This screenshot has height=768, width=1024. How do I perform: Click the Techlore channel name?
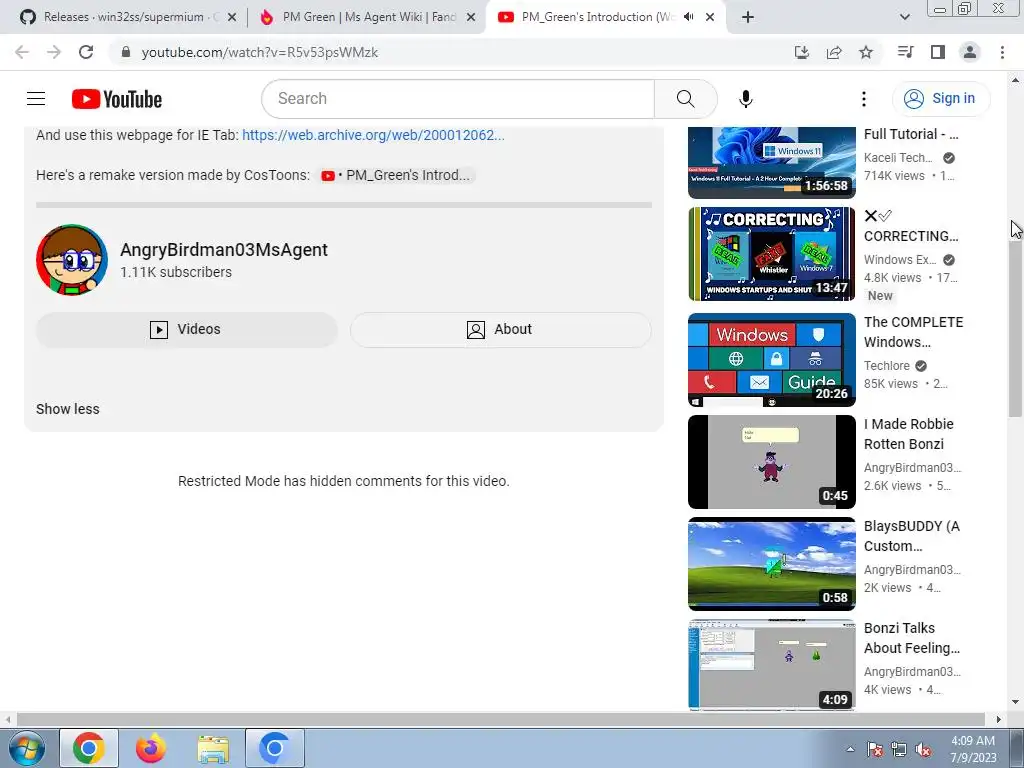(x=886, y=366)
